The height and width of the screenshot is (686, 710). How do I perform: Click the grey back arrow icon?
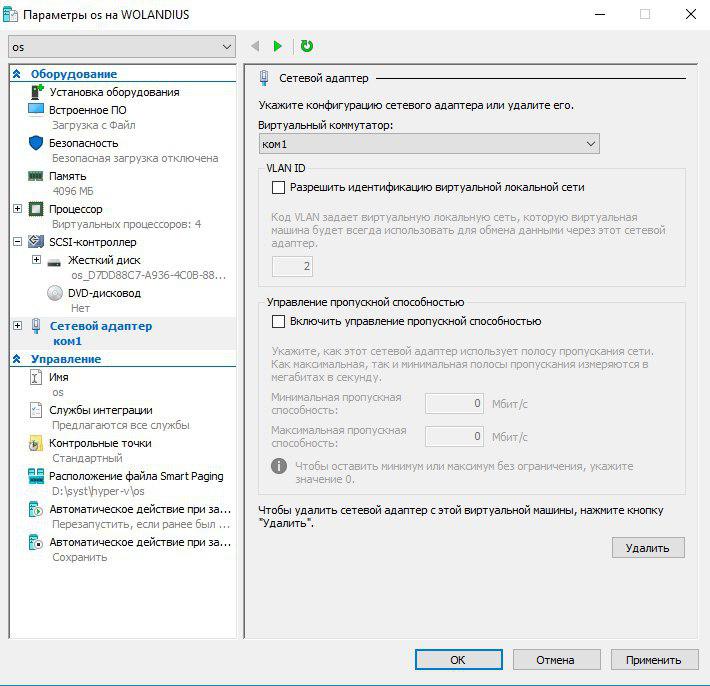(x=255, y=46)
